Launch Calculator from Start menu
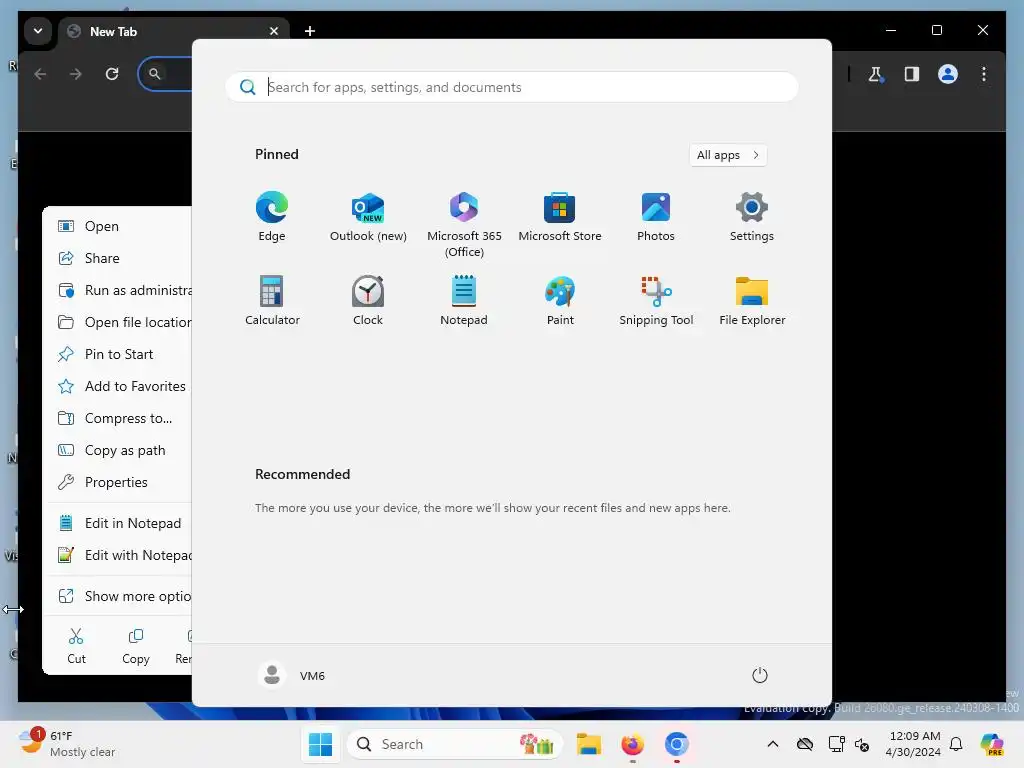The height and width of the screenshot is (768, 1024). click(272, 301)
